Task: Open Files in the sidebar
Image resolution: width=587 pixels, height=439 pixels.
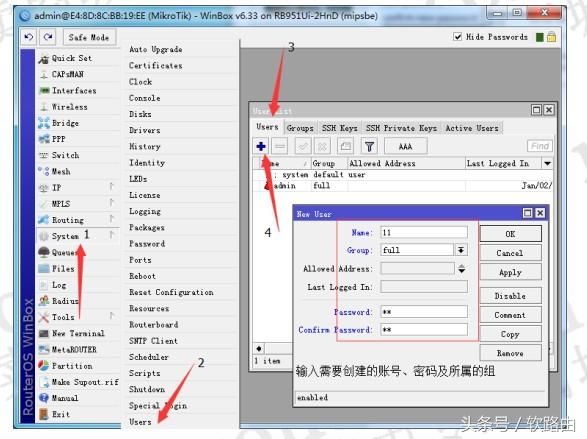Action: click(63, 269)
